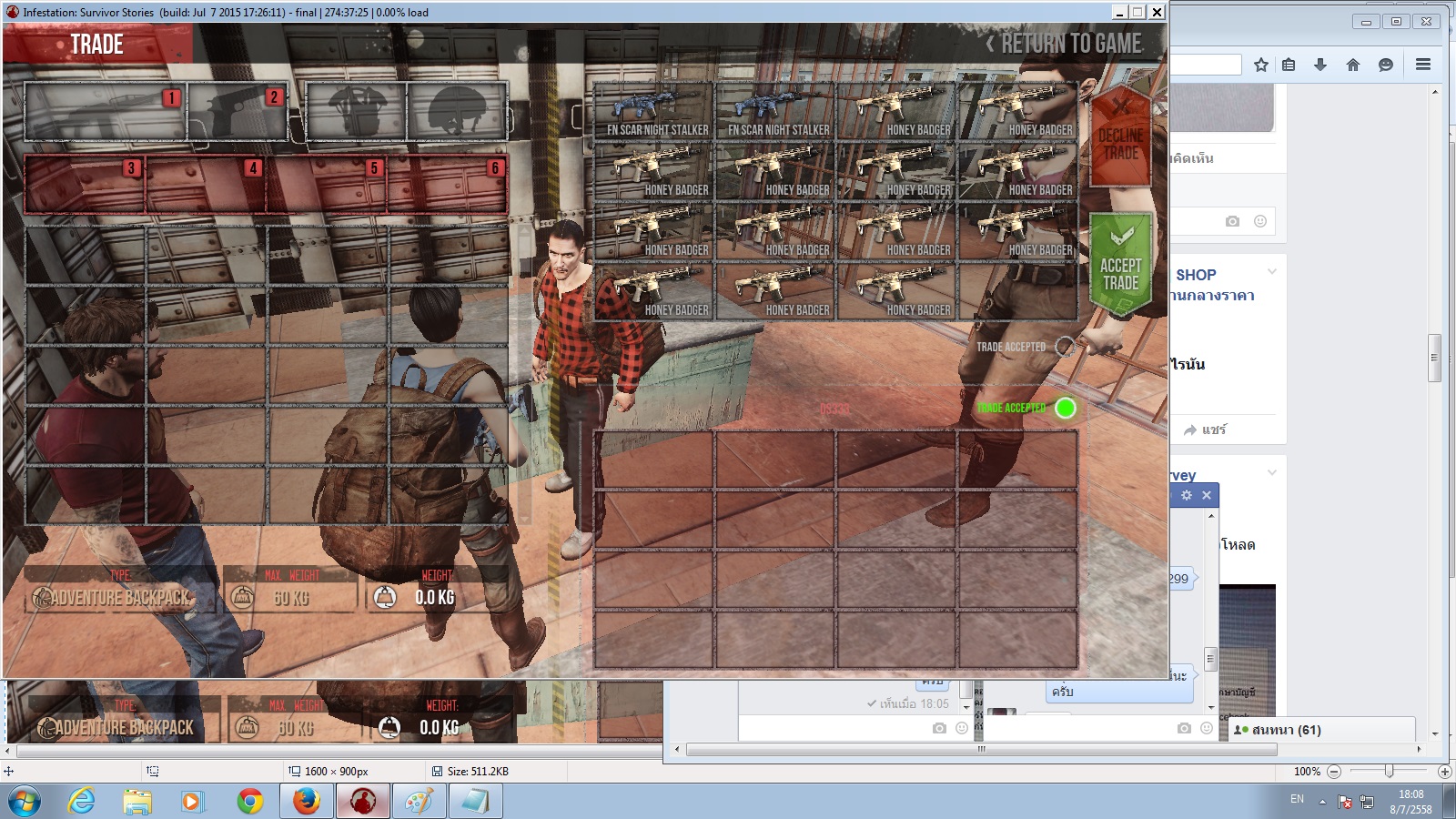
Task: Toggle the green Trade Accepted indicator
Action: [x=1065, y=408]
